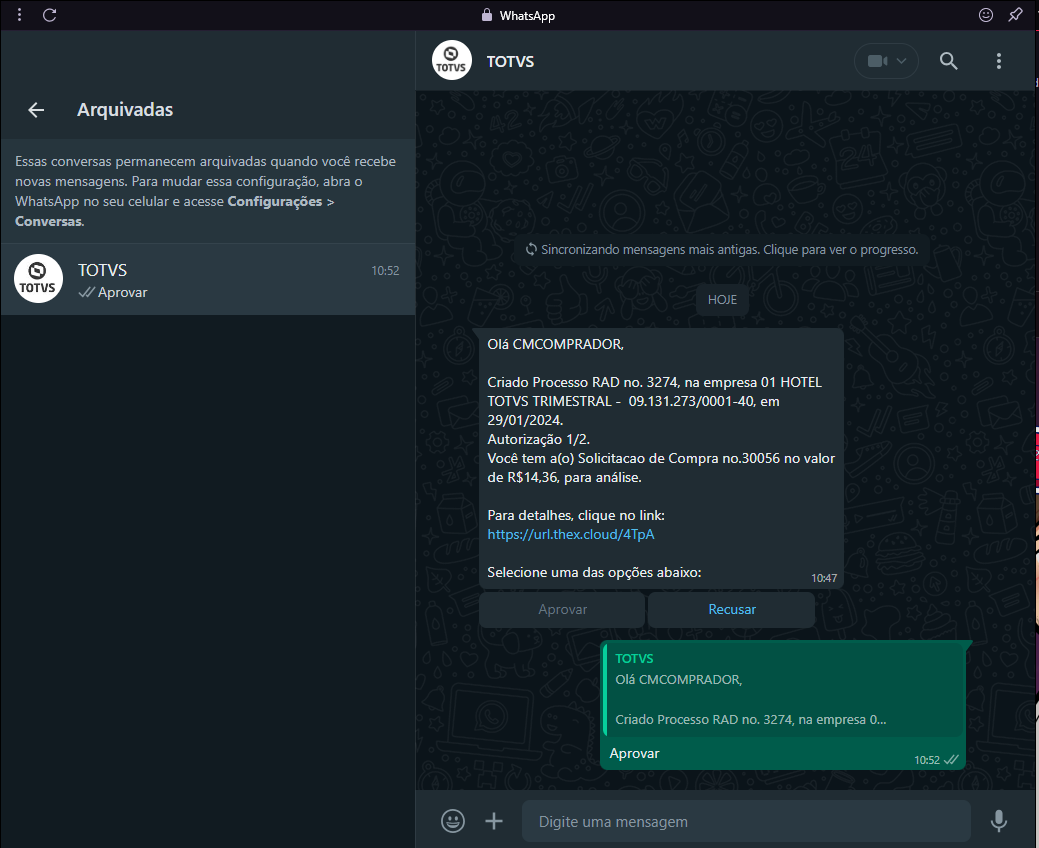Click the 10:52 time in the chat list

385,270
